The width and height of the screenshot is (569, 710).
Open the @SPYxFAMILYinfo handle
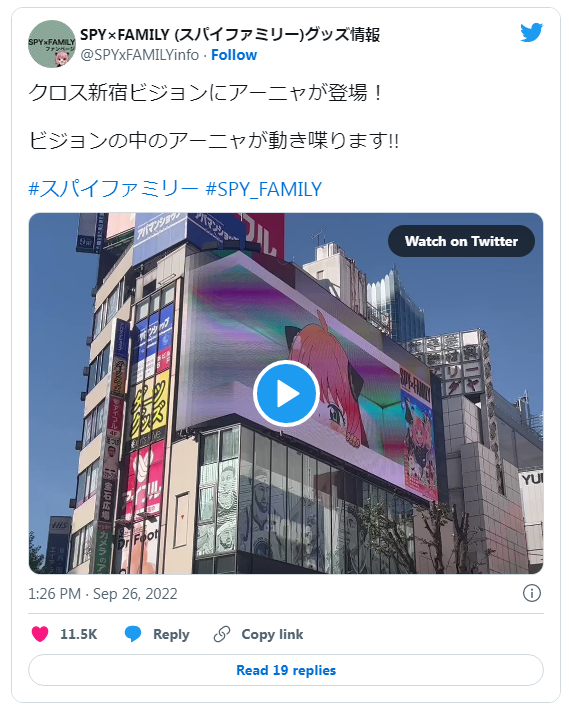(x=139, y=55)
